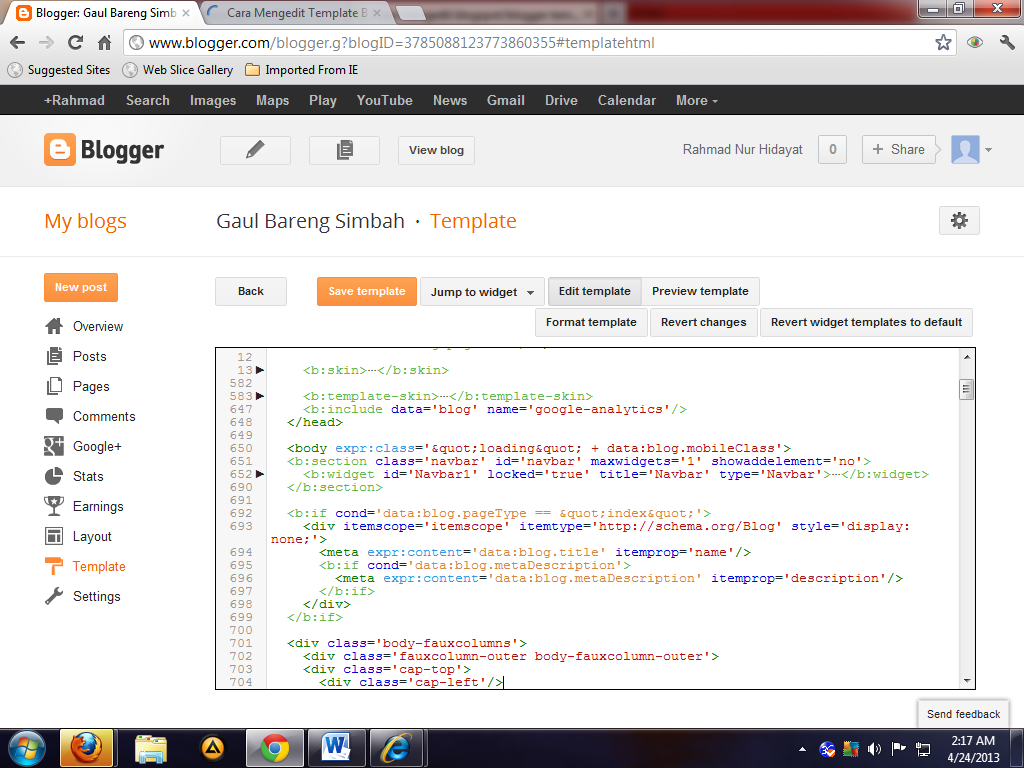Viewport: 1024px width, 768px height.
Task: Open the Jump to widget dropdown
Action: coord(482,292)
